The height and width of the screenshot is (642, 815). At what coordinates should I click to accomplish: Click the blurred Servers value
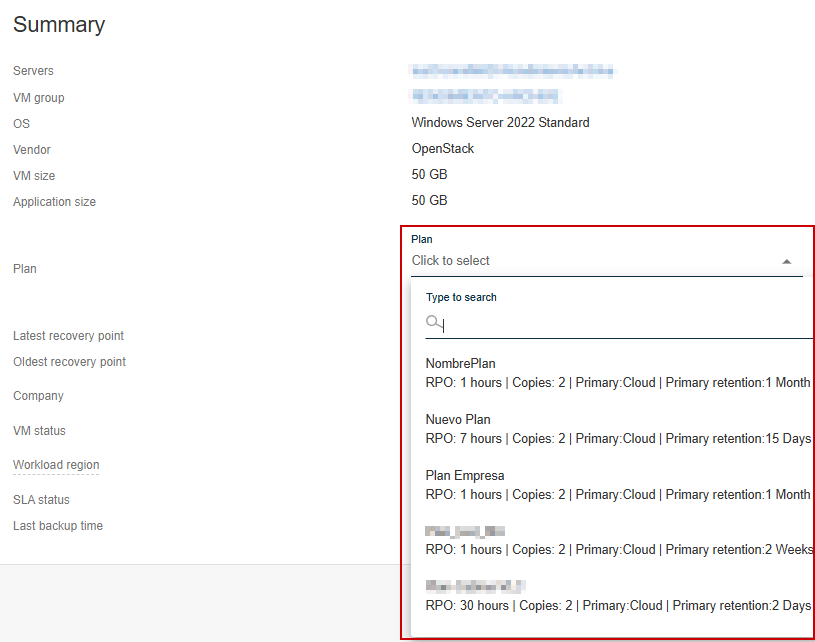pos(512,71)
